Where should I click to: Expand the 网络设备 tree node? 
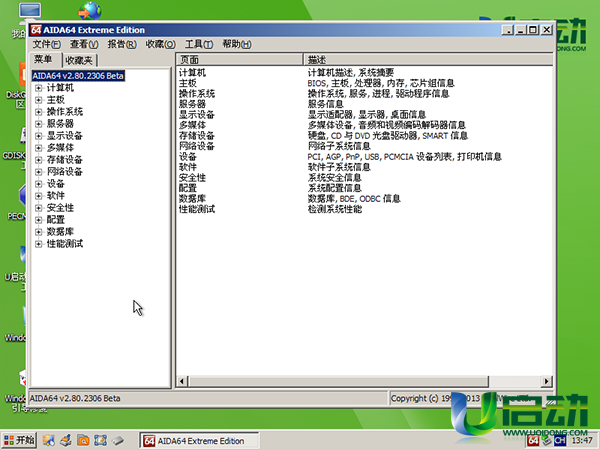point(38,172)
